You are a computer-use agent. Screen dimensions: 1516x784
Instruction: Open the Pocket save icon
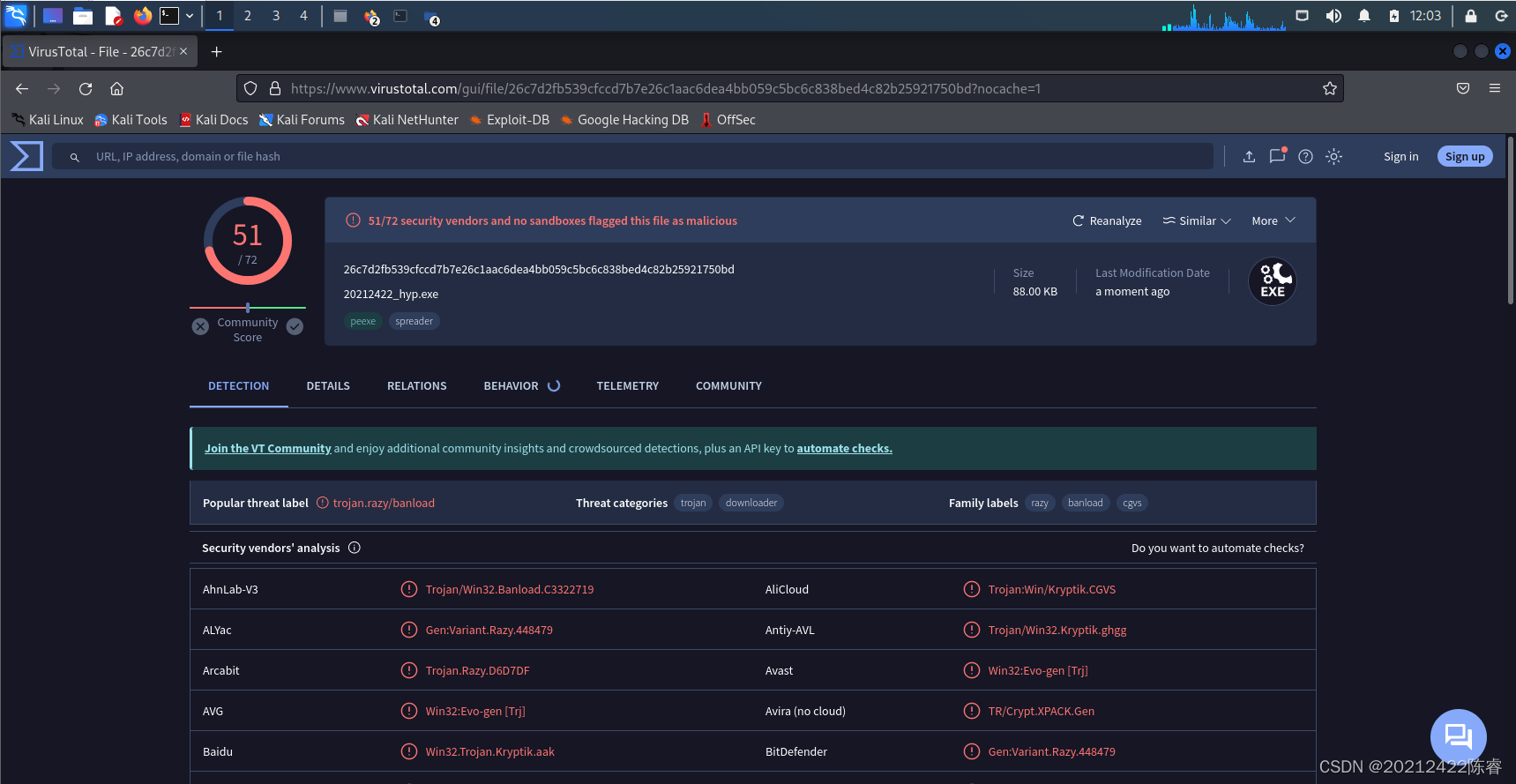[x=1463, y=88]
